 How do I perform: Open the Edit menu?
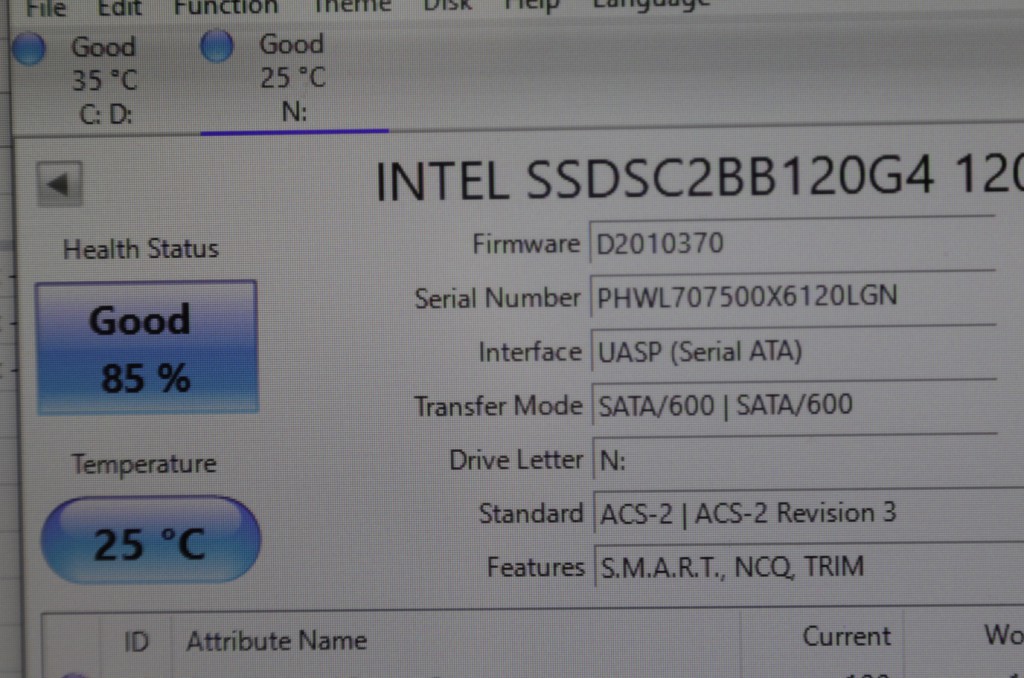[119, 8]
